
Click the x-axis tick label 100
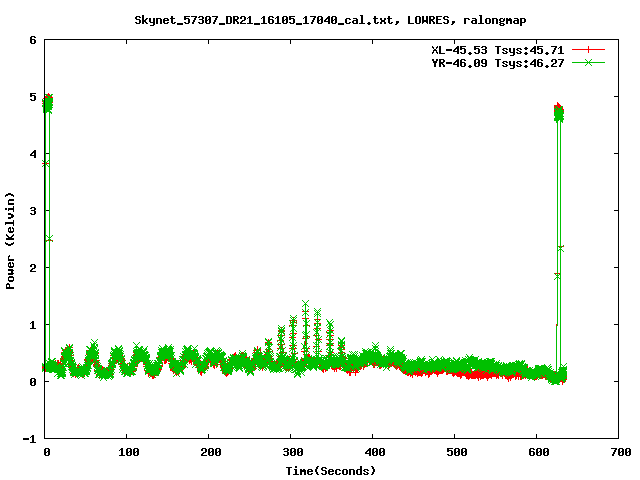point(129,452)
